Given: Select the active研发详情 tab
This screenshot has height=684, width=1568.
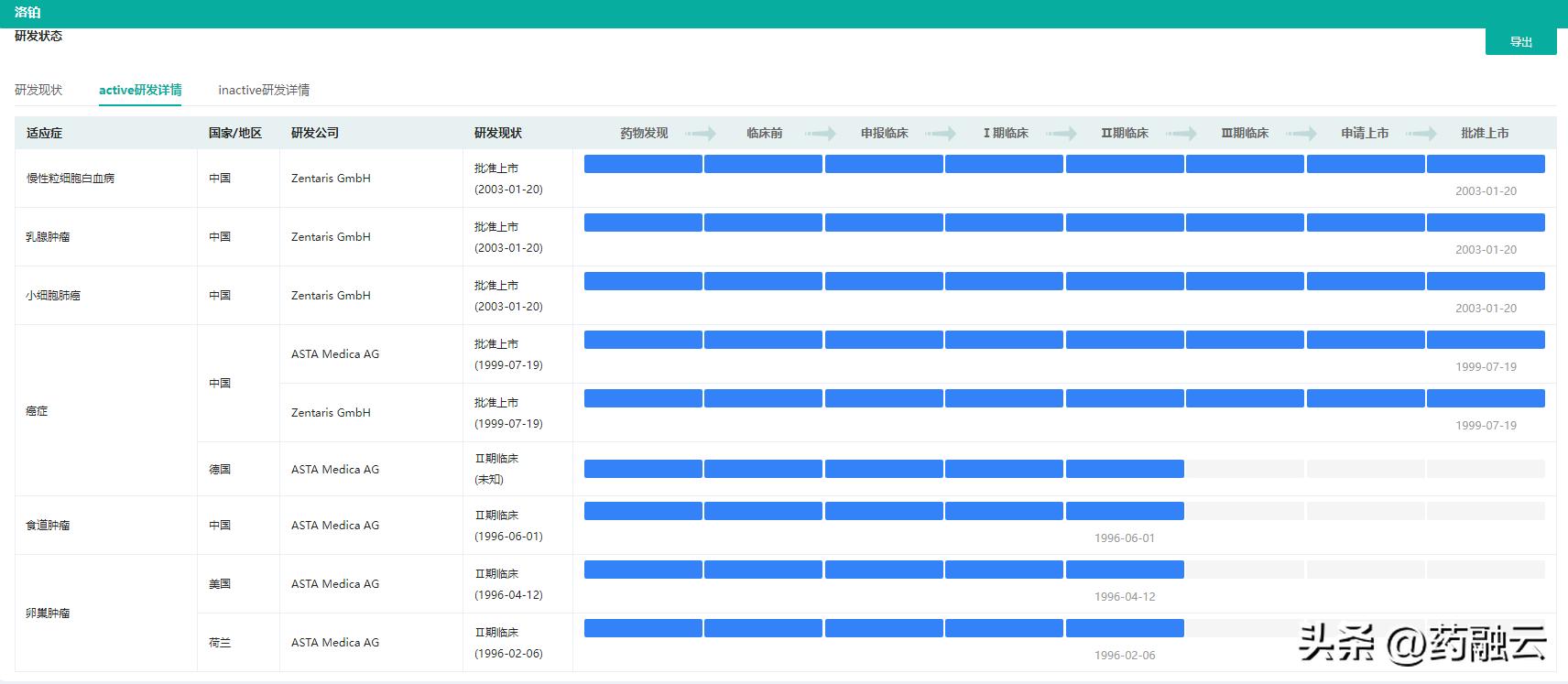Looking at the screenshot, I should [x=140, y=90].
